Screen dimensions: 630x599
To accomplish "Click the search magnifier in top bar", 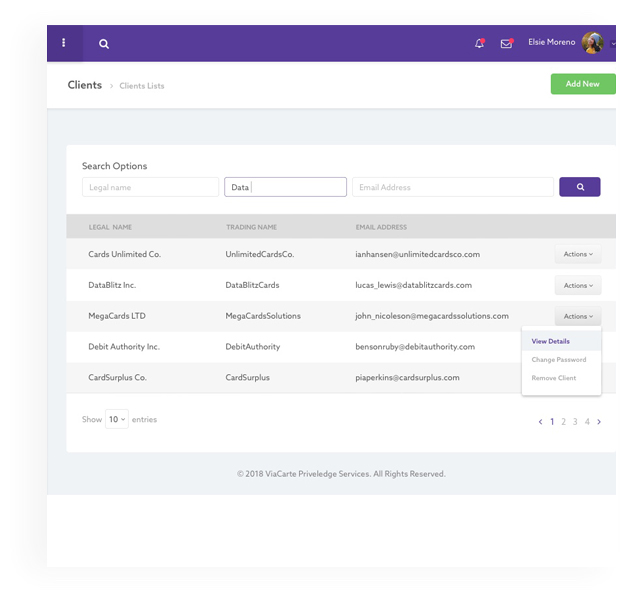I will [104, 44].
